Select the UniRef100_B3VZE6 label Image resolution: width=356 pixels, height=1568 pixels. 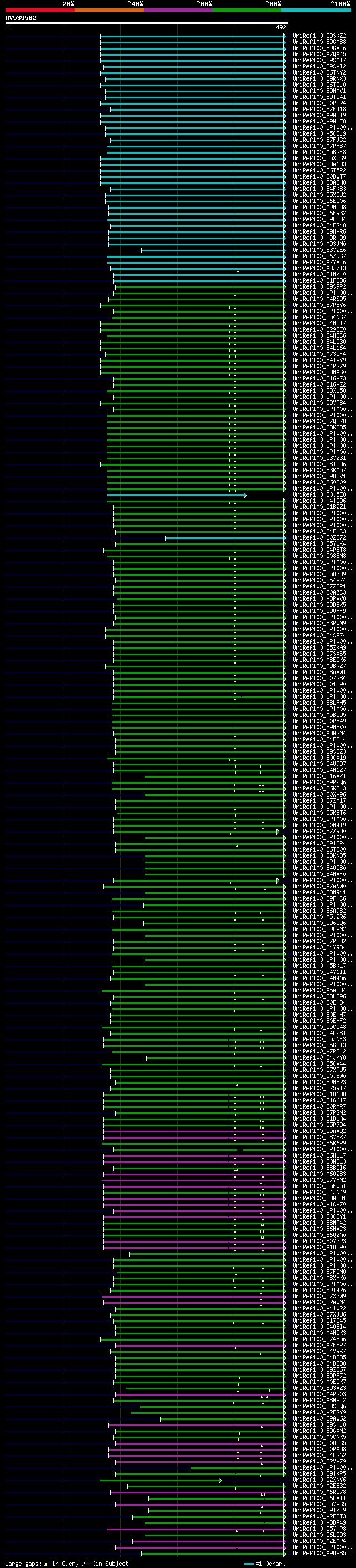click(319, 250)
